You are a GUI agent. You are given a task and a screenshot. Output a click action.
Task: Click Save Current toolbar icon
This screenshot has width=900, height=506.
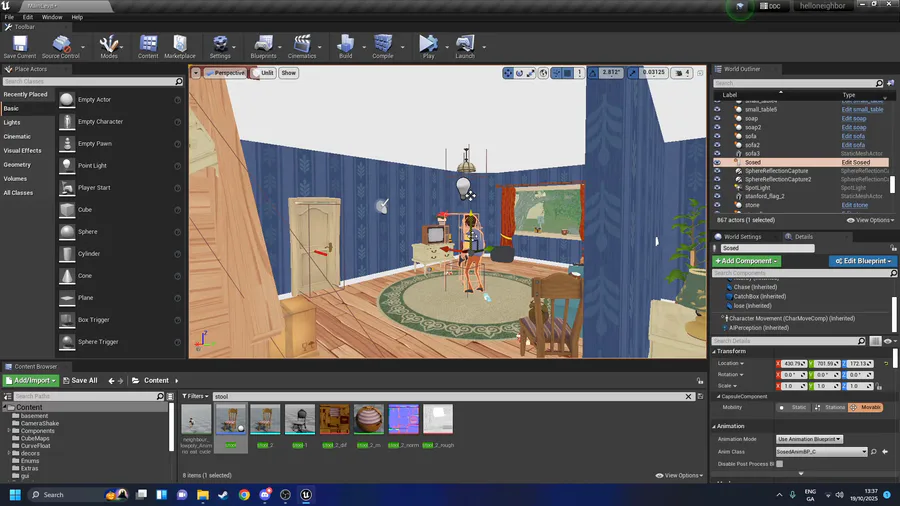pyautogui.click(x=20, y=47)
